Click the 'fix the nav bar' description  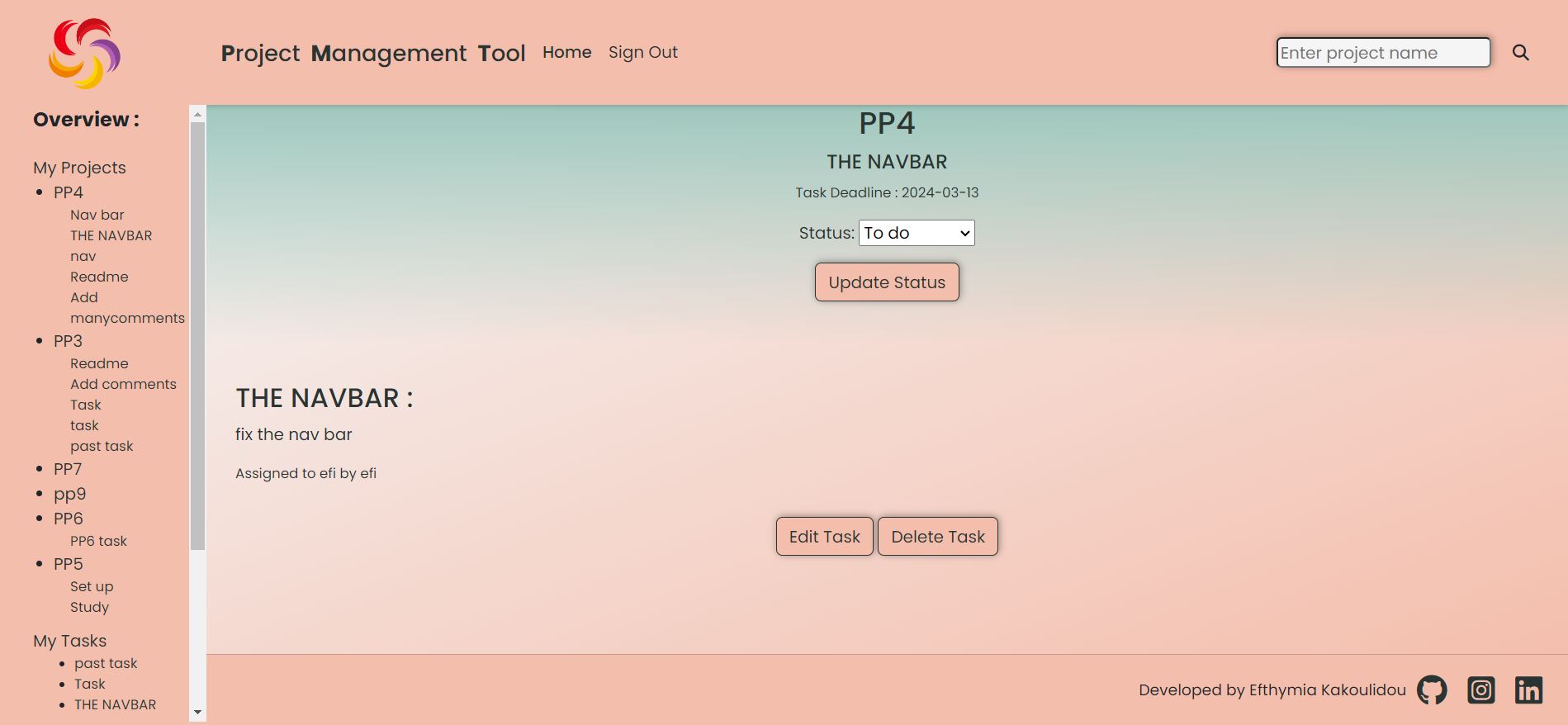293,434
